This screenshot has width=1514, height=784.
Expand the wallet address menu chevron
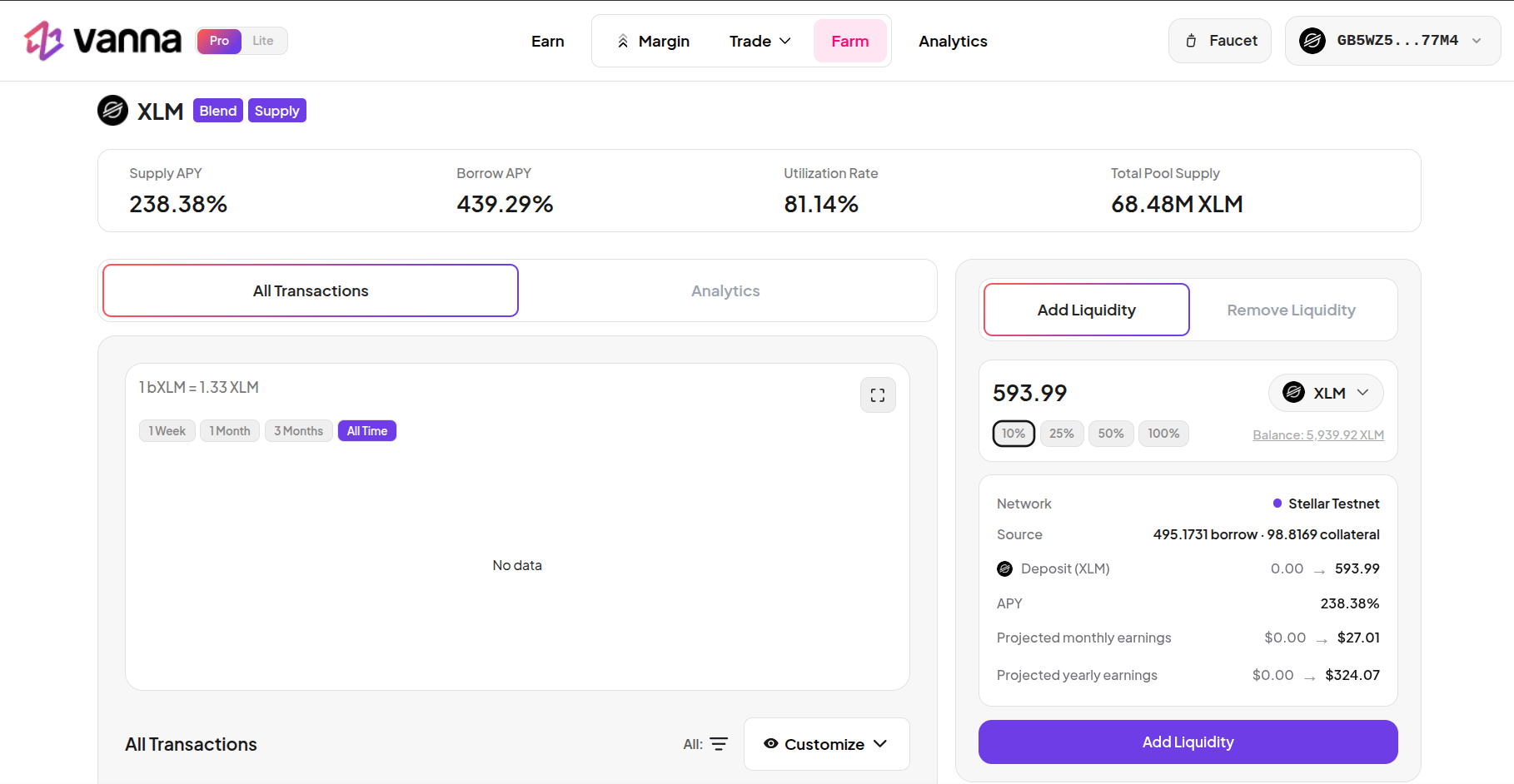[x=1477, y=41]
